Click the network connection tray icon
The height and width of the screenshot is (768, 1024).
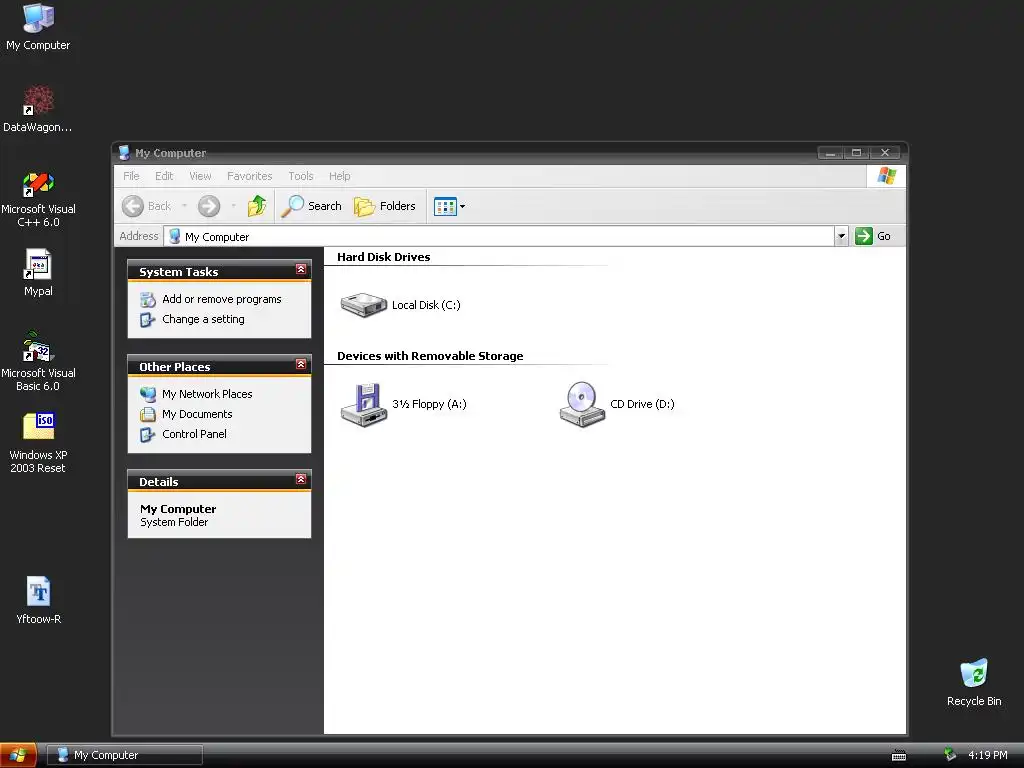(x=950, y=755)
